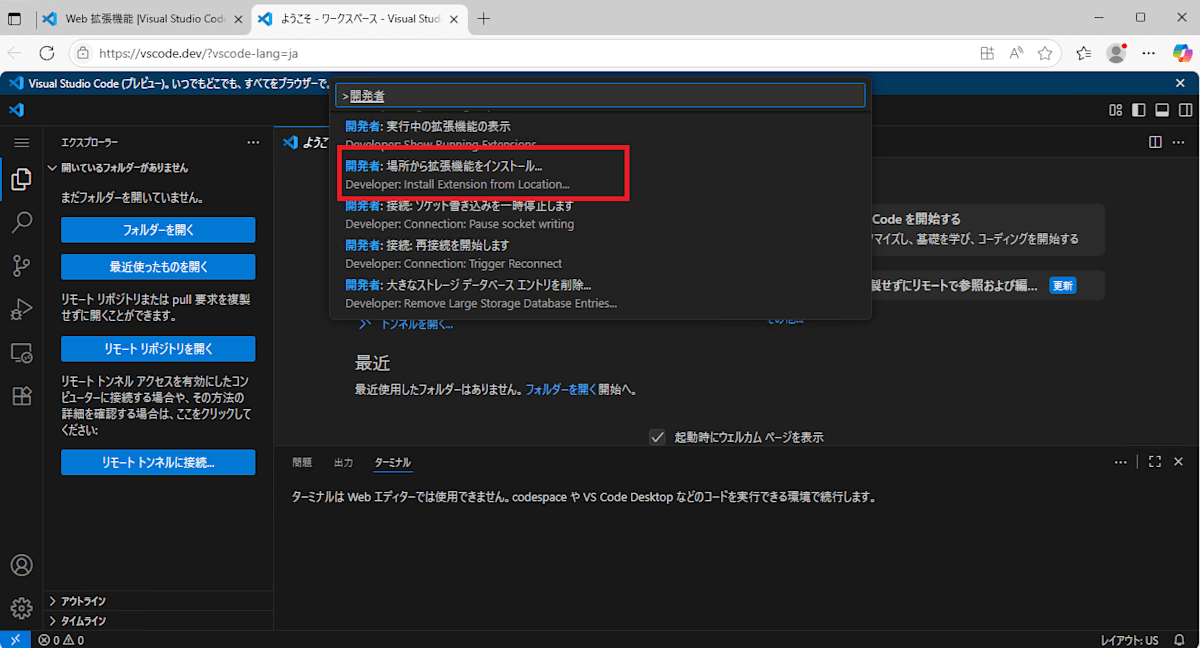This screenshot has width=1200, height=648.
Task: Open the Accounts menu icon
Action: 21,565
